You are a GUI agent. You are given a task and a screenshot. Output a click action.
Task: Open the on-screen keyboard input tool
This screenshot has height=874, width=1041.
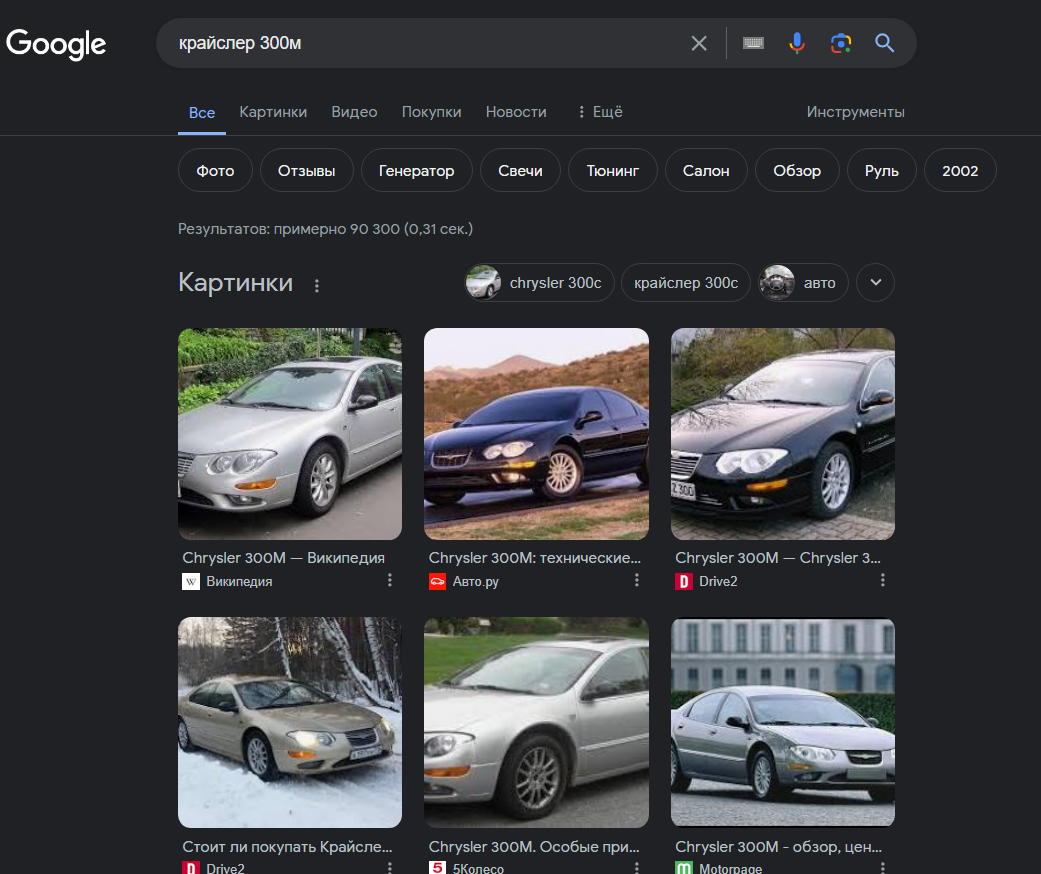click(753, 43)
